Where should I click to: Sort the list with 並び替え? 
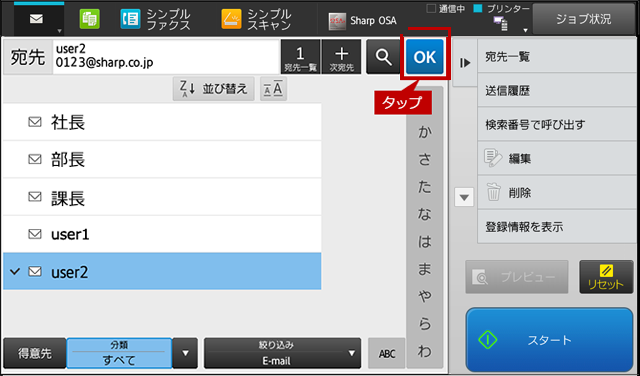point(213,89)
